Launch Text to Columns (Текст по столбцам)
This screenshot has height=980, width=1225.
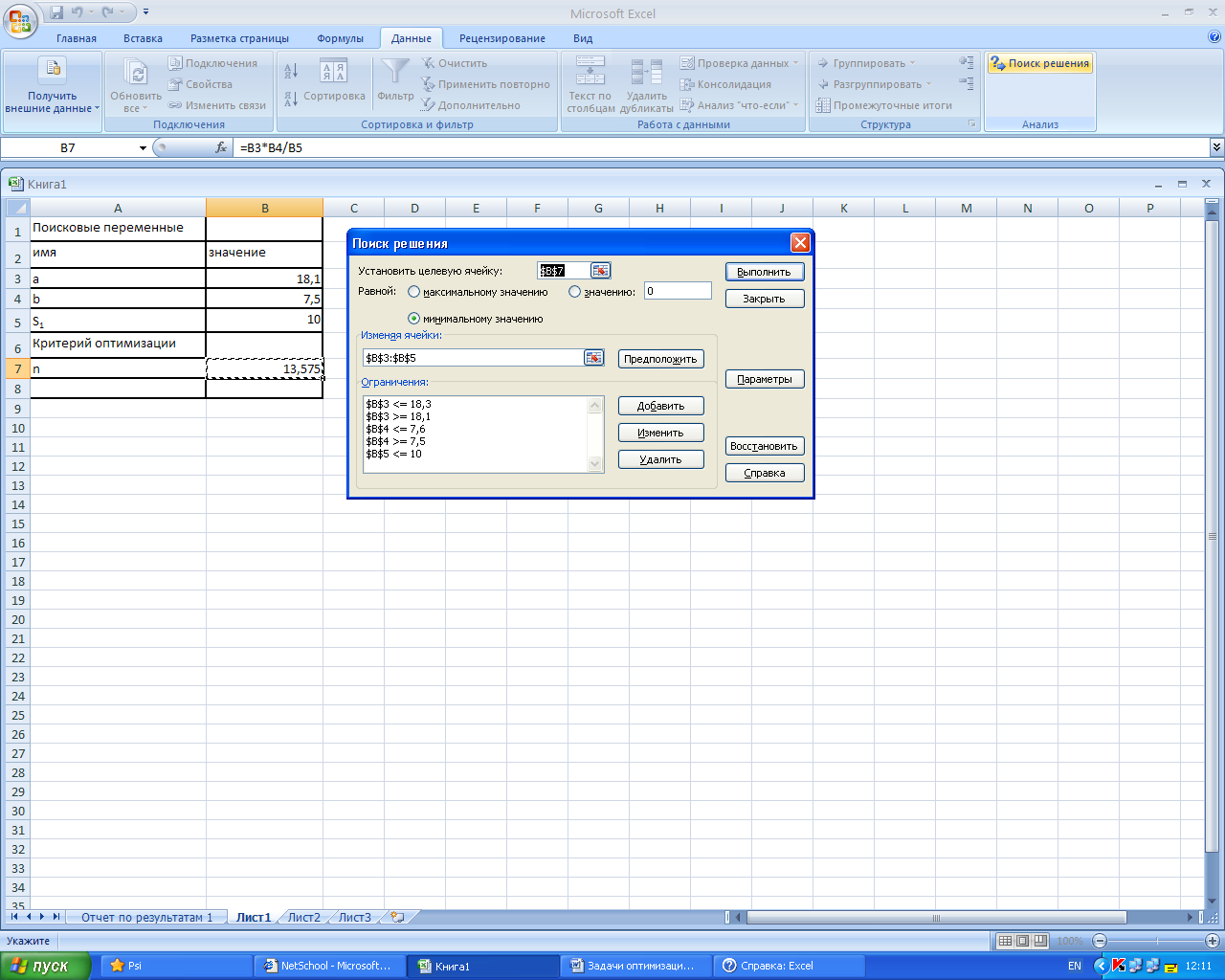click(x=590, y=84)
